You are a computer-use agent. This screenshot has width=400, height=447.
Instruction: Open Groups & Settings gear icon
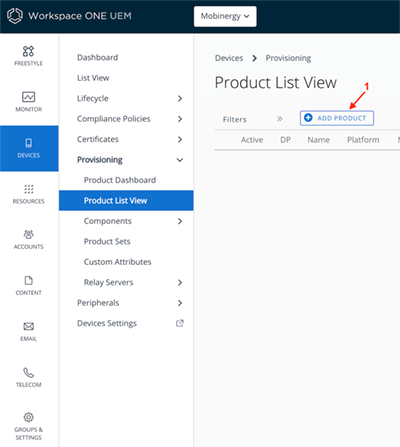(29, 417)
